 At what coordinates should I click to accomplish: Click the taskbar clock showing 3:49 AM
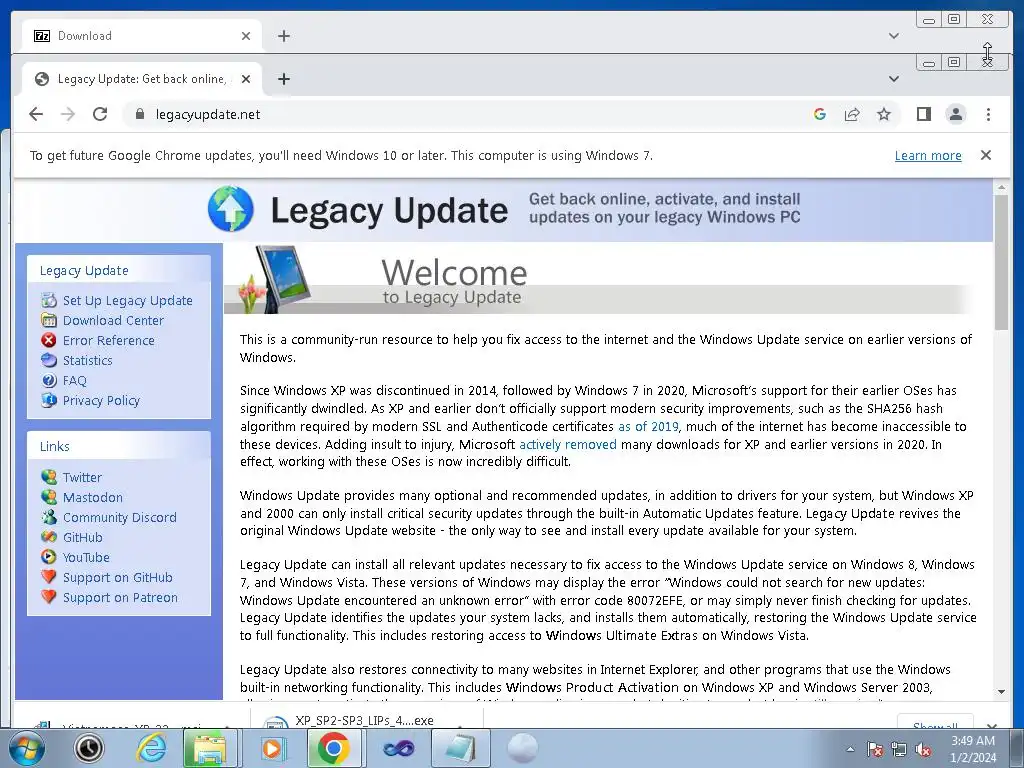[972, 748]
